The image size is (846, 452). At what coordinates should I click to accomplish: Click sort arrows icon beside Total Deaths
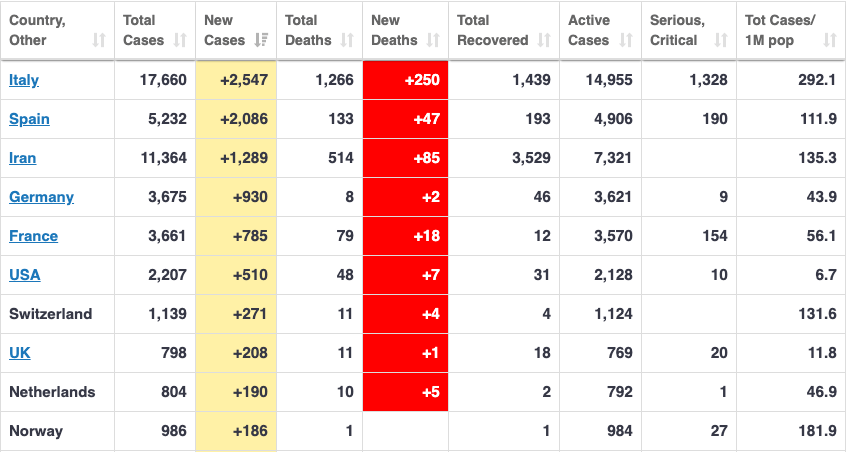click(x=347, y=40)
